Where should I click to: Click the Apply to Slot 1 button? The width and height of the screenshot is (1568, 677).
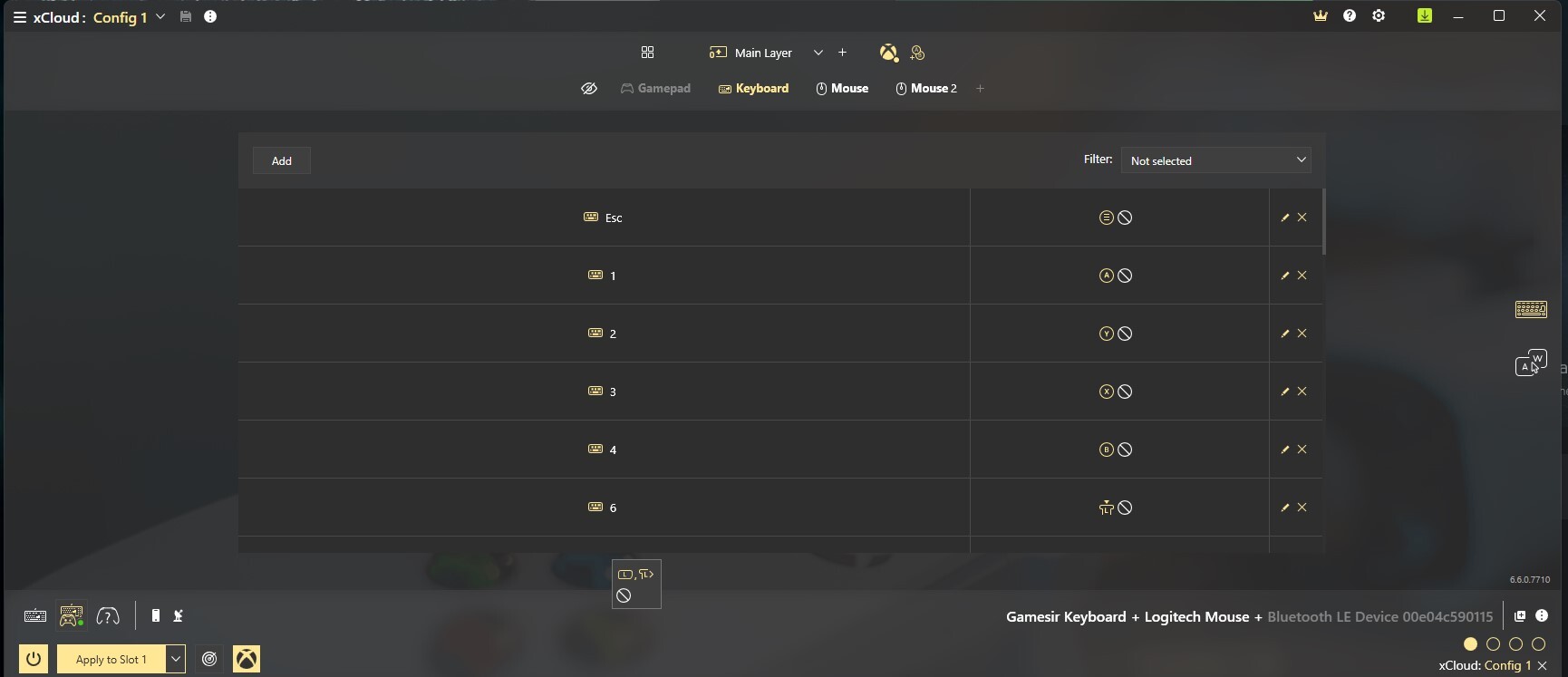tap(111, 659)
